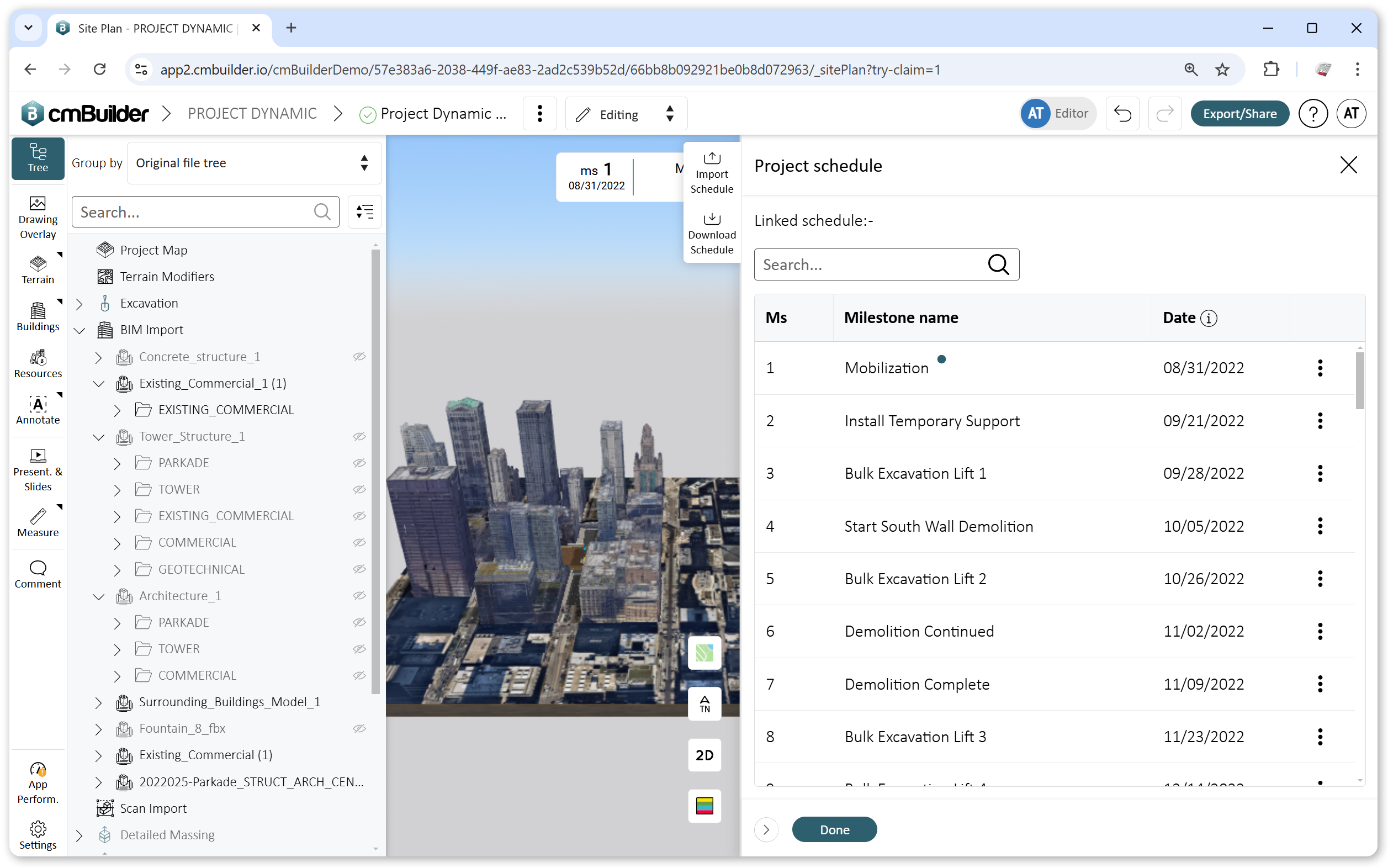Open the map layer style button
This screenshot has height=868, width=1388.
click(x=704, y=652)
